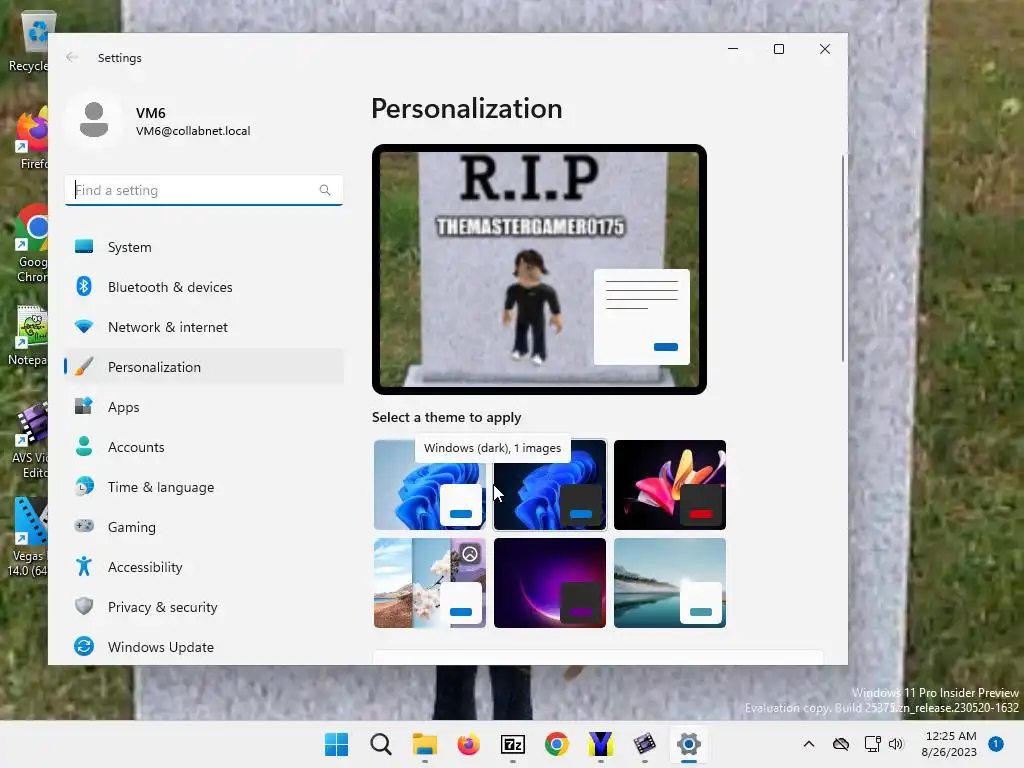Image resolution: width=1024 pixels, height=768 pixels.
Task: Click the VM6 user avatar
Action: click(x=94, y=120)
